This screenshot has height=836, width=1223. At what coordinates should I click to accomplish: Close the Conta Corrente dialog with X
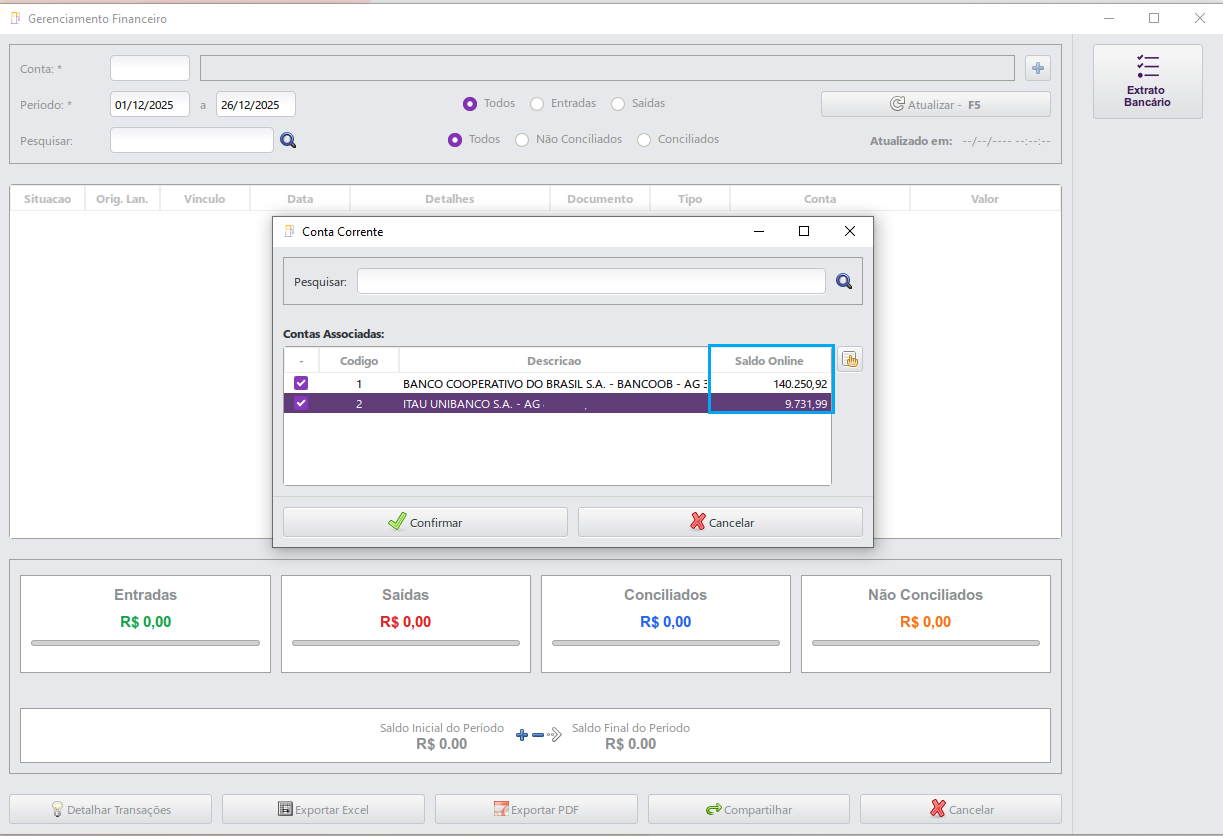pyautogui.click(x=850, y=231)
